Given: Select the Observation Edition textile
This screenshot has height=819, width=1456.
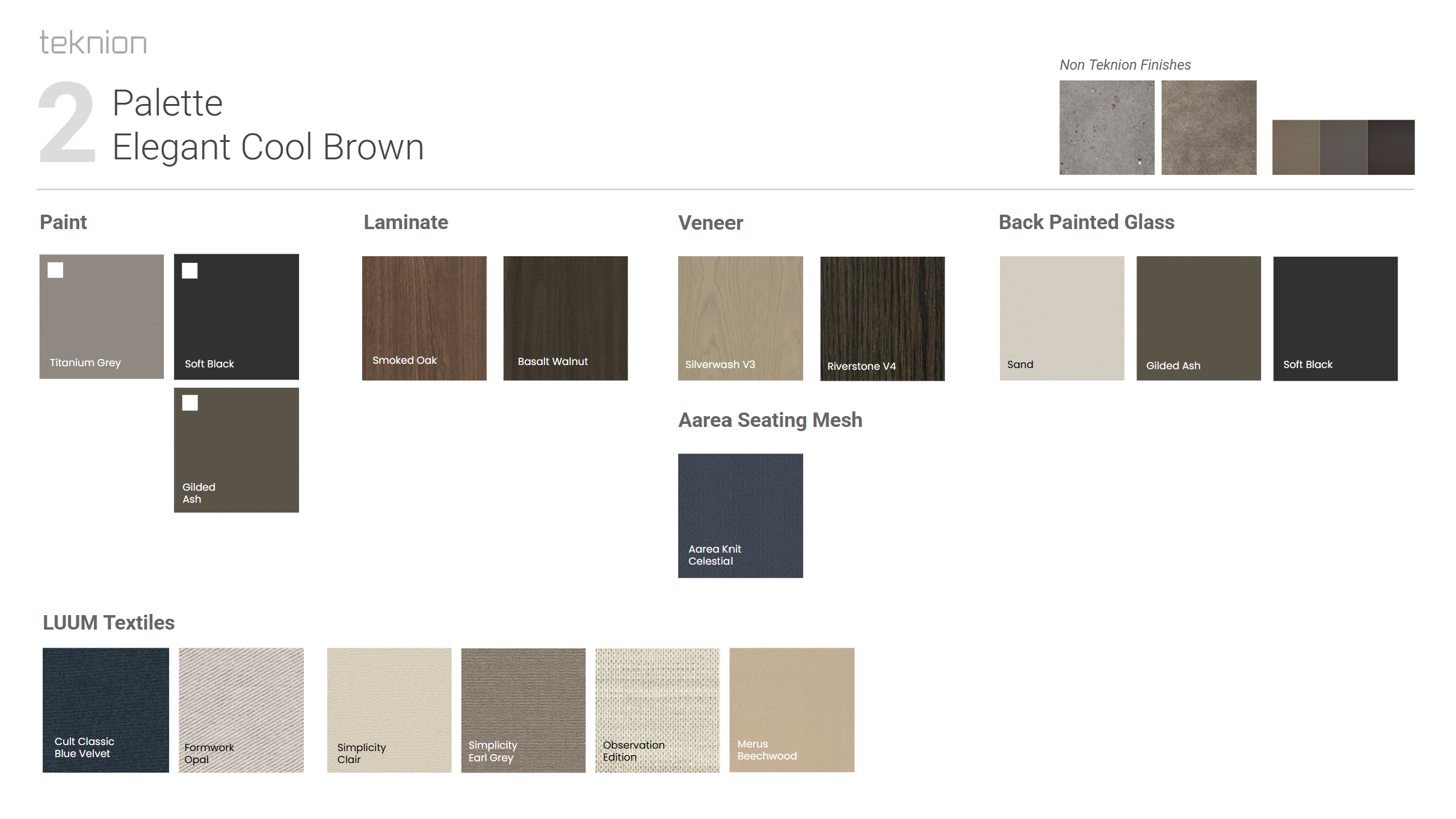Looking at the screenshot, I should (x=658, y=710).
